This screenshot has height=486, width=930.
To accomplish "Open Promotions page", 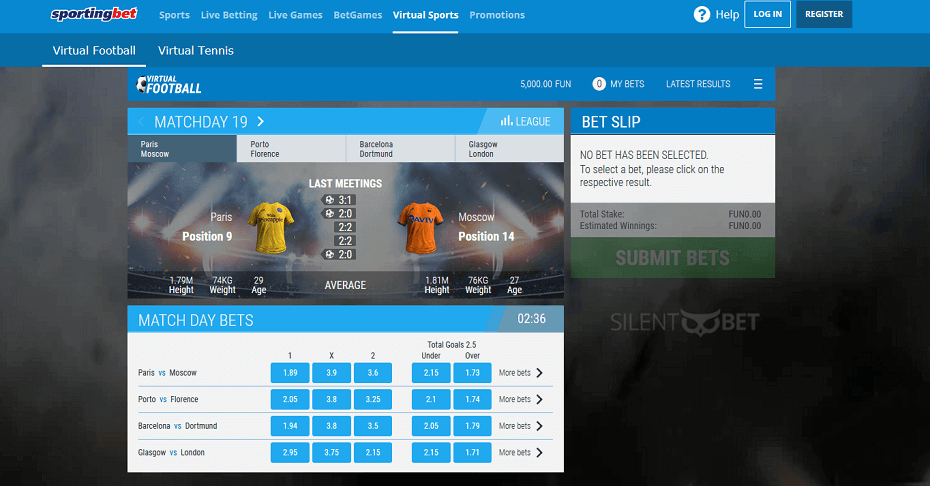I will (x=497, y=15).
